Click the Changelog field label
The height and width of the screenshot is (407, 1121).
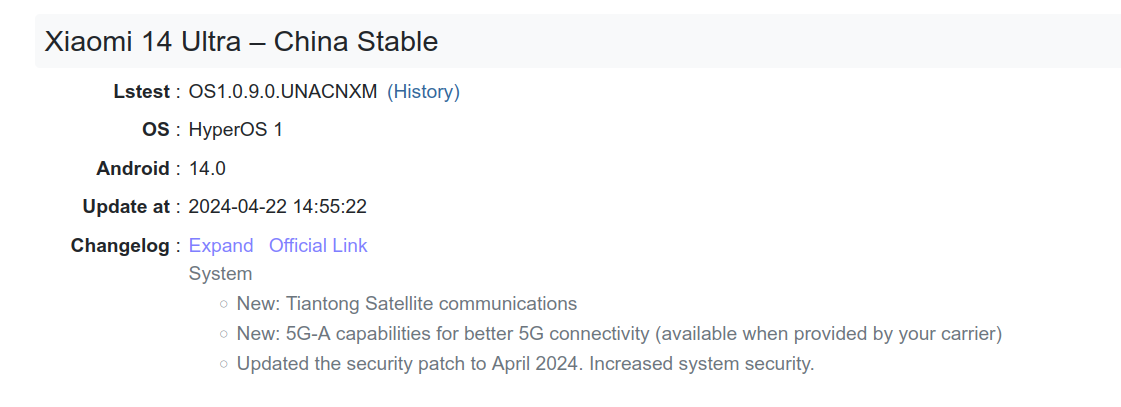[120, 245]
